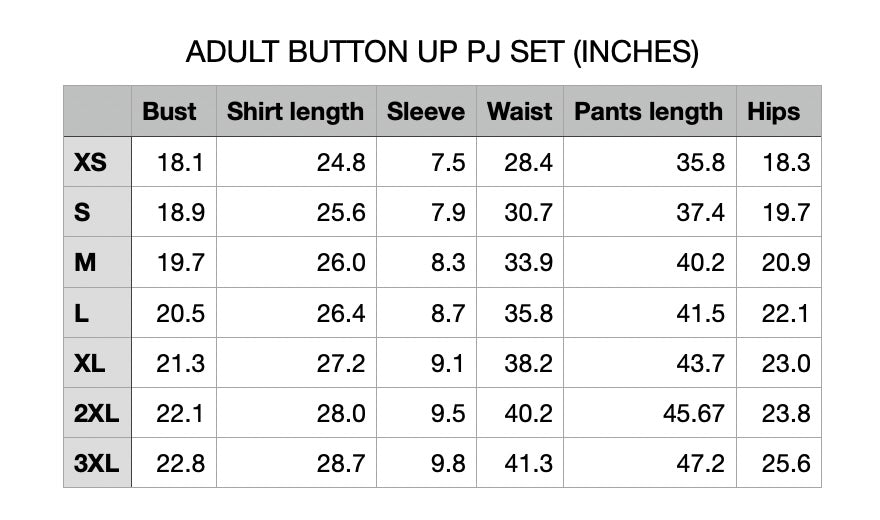This screenshot has height=520, width=880.
Task: Click the Adult Button Up PJ Set title
Action: pyautogui.click(x=442, y=52)
